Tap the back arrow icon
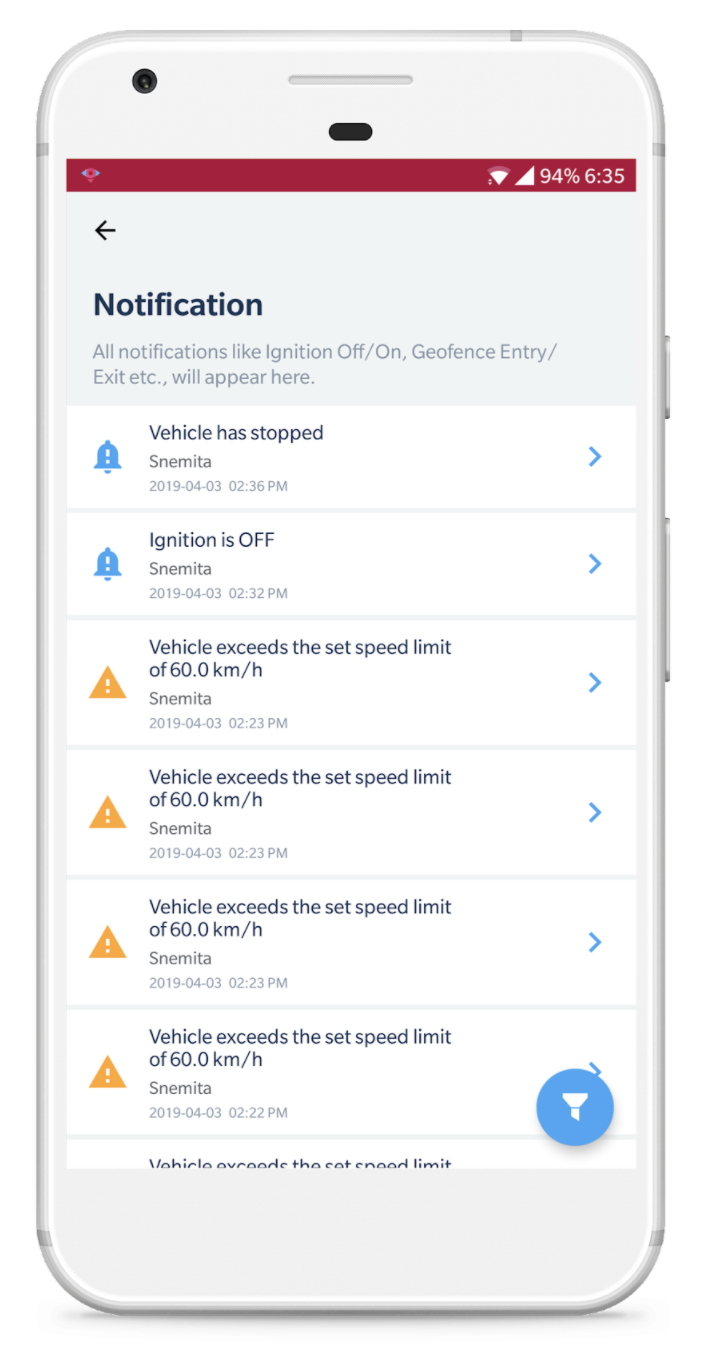This screenshot has width=702, height=1346. [x=105, y=231]
